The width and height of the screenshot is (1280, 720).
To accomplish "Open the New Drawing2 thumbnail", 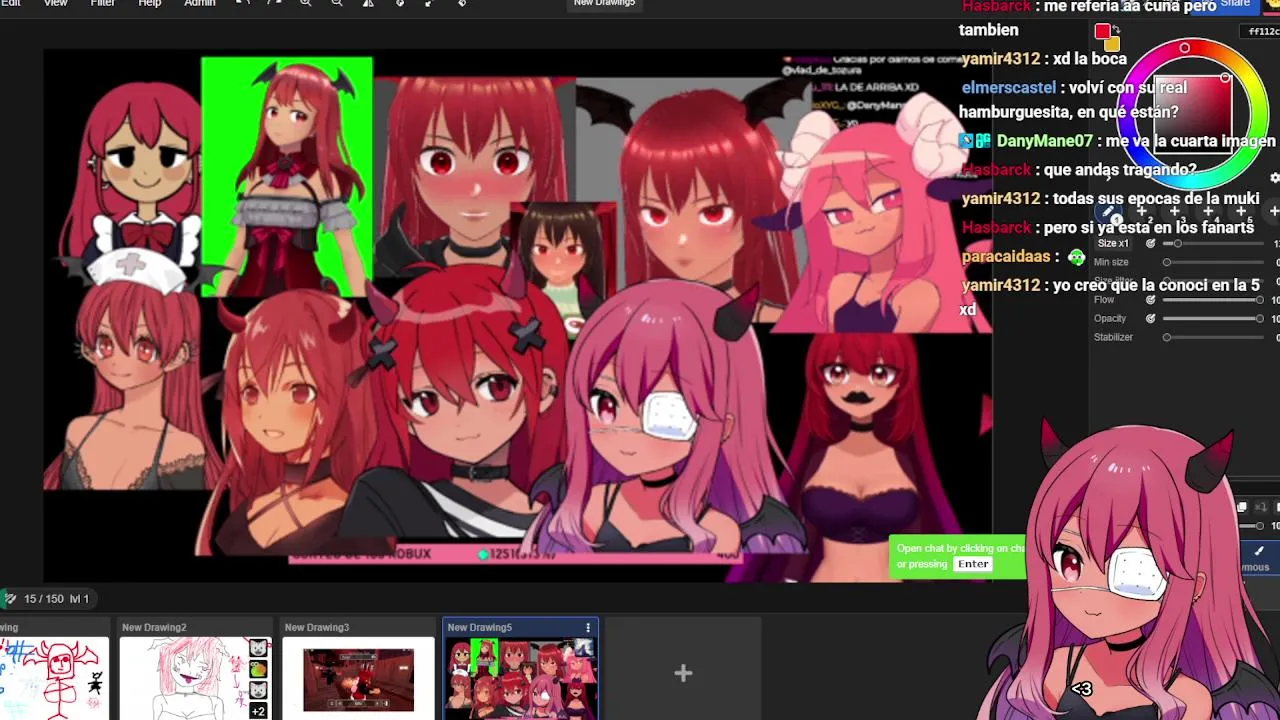I will point(195,678).
